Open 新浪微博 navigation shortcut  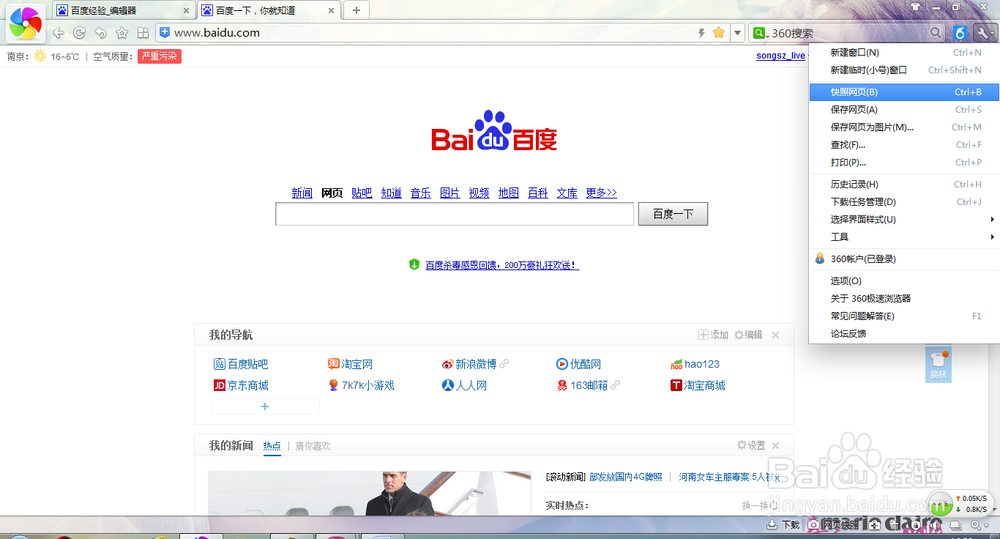tap(469, 364)
